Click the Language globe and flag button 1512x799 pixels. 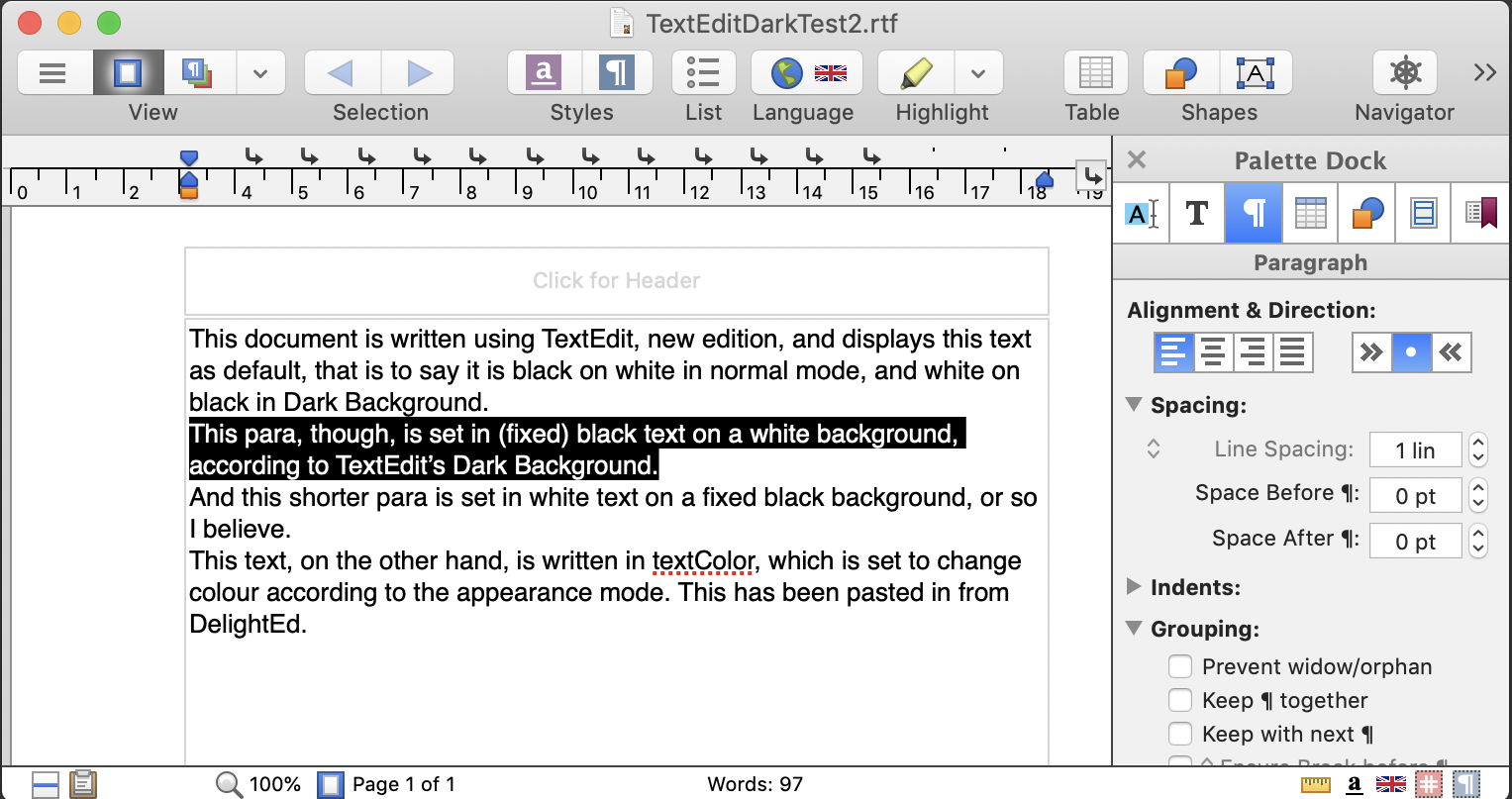pyautogui.click(x=806, y=73)
